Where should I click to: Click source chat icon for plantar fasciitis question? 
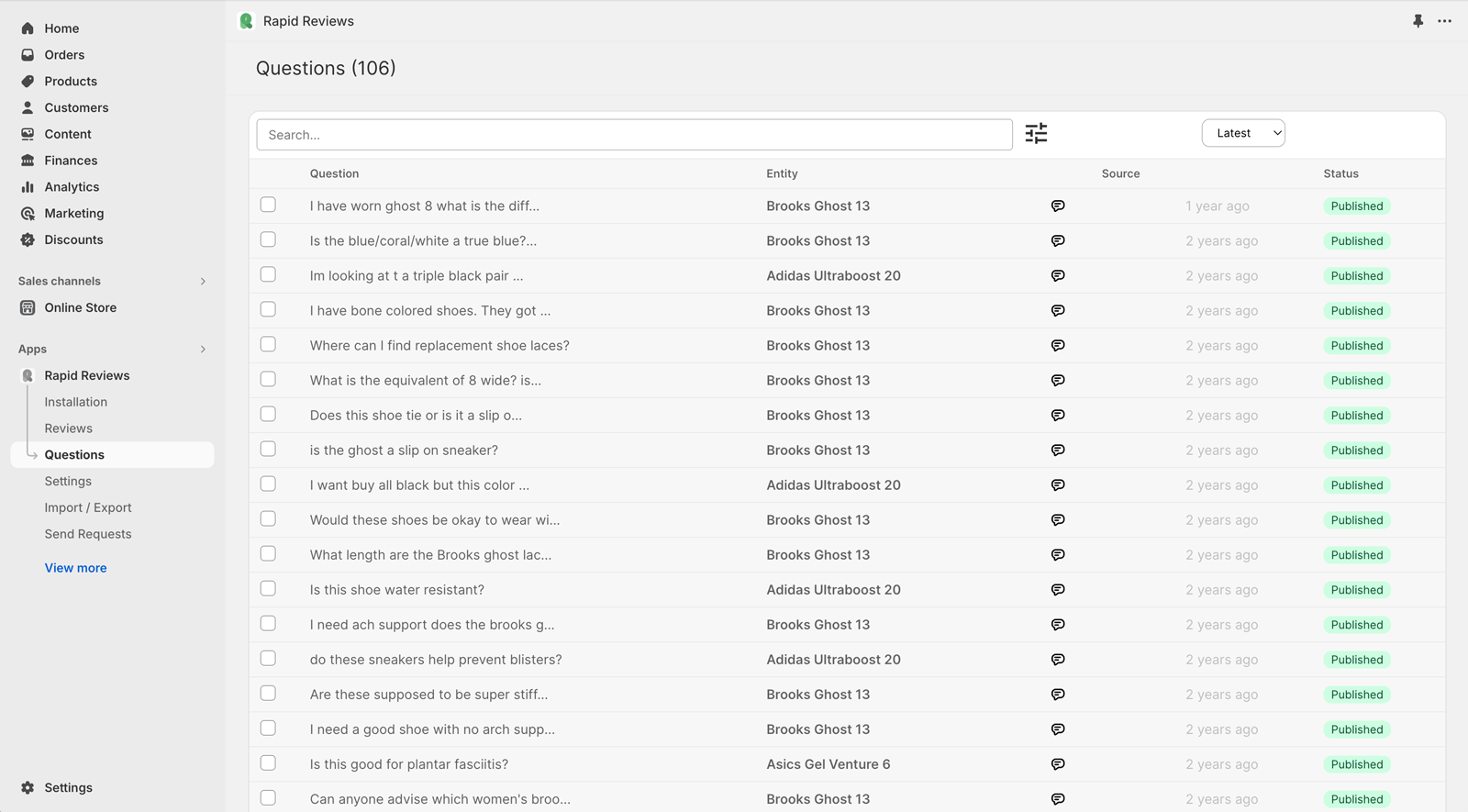[1058, 764]
